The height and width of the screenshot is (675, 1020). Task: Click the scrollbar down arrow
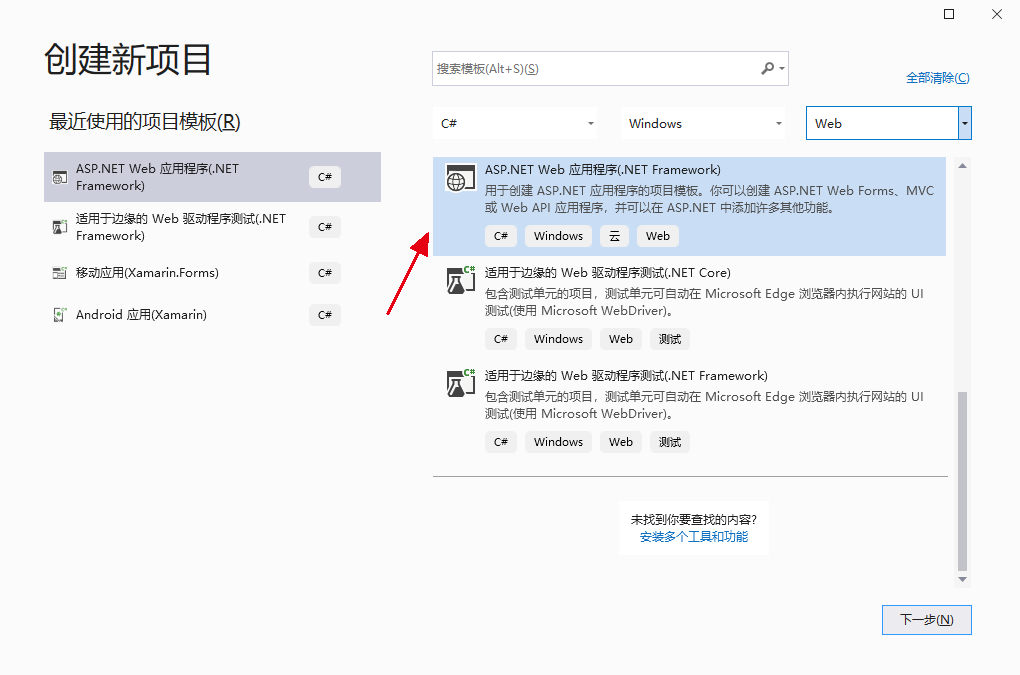click(x=961, y=578)
